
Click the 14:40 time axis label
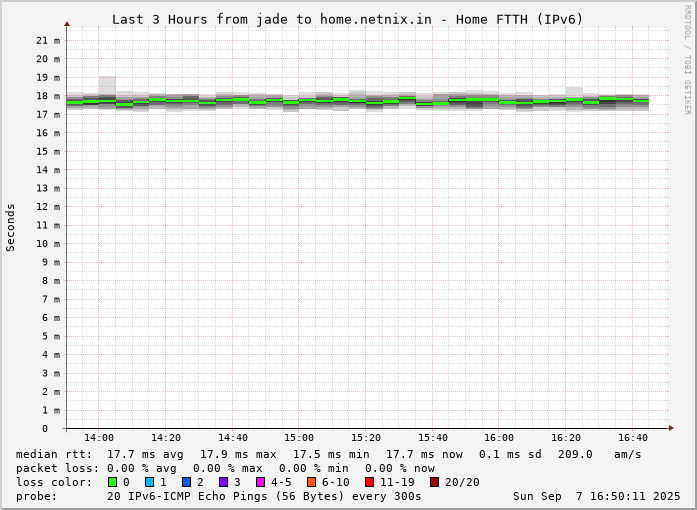(232, 438)
